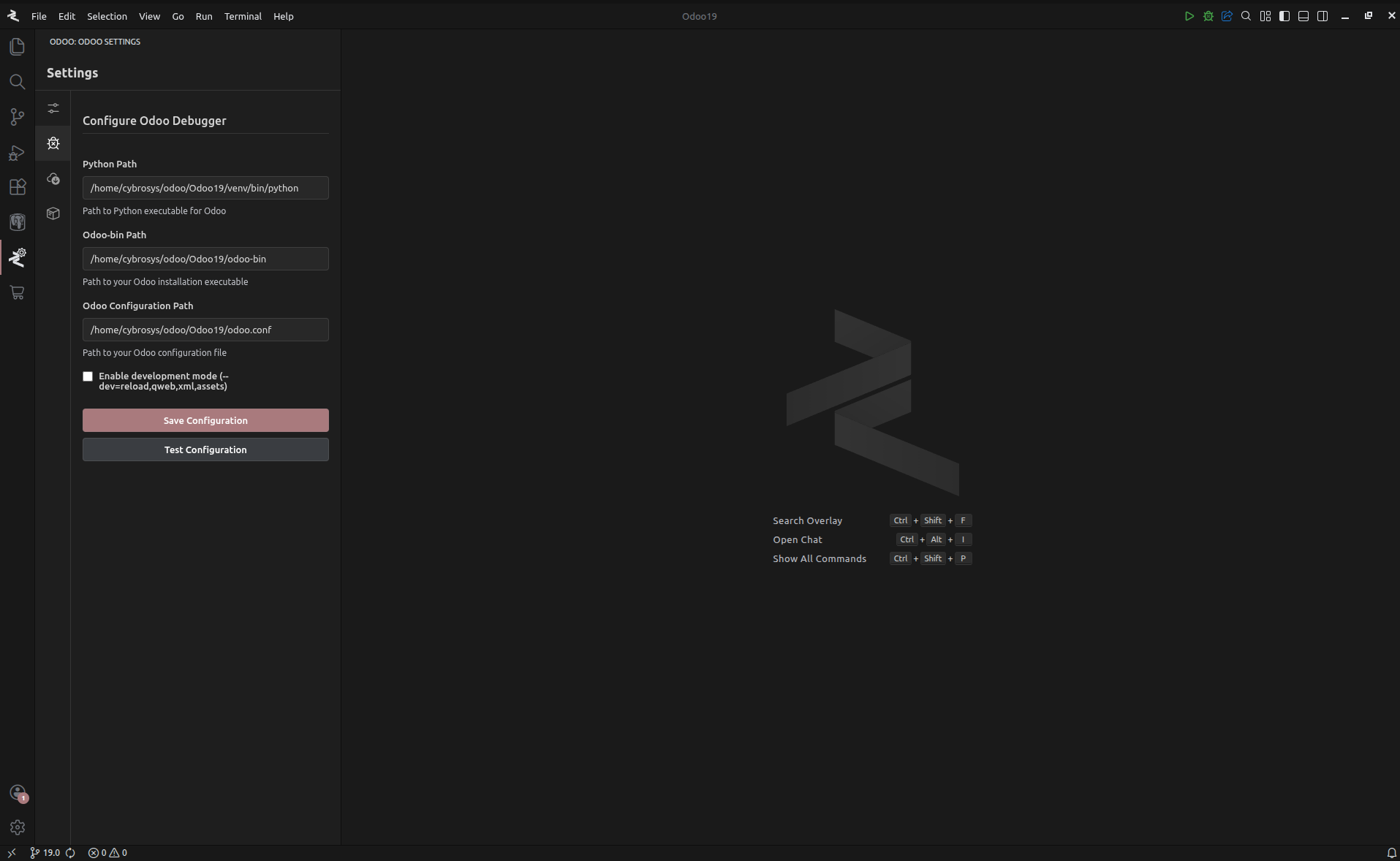Click into the Odoo Configuration Path field
The image size is (1400, 861).
(205, 330)
